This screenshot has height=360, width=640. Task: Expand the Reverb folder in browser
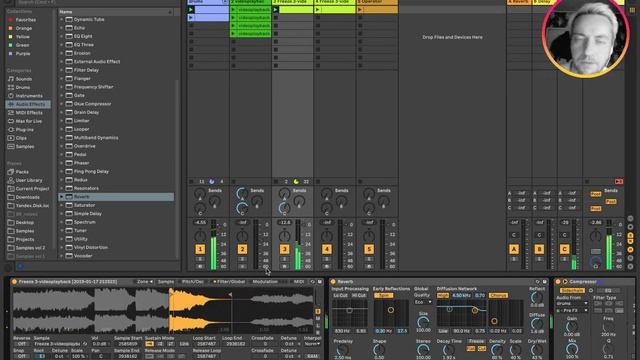(62, 197)
